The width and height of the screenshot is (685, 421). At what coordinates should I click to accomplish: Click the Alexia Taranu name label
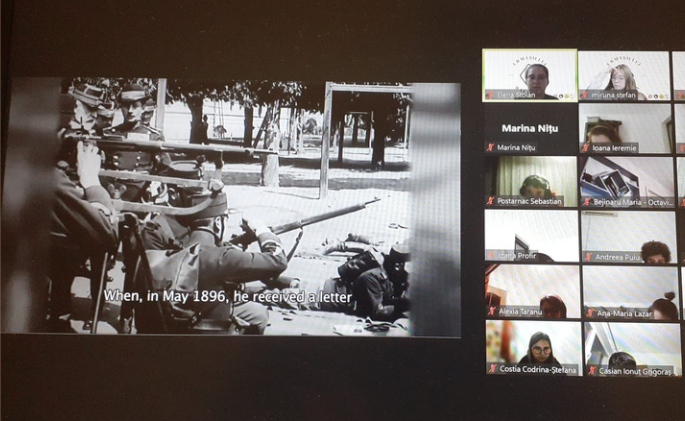(520, 312)
